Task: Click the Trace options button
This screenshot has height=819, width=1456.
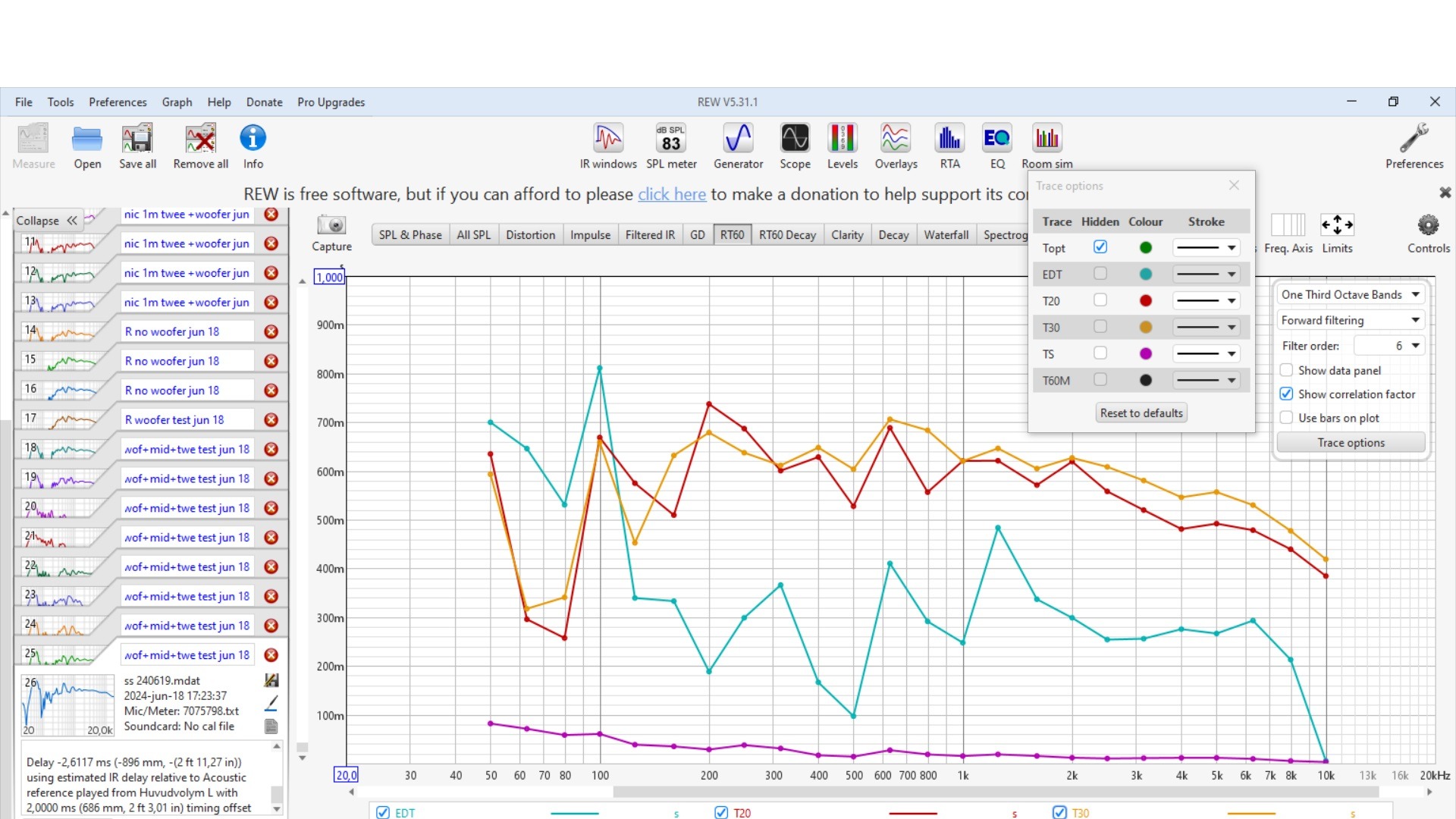Action: click(x=1351, y=443)
